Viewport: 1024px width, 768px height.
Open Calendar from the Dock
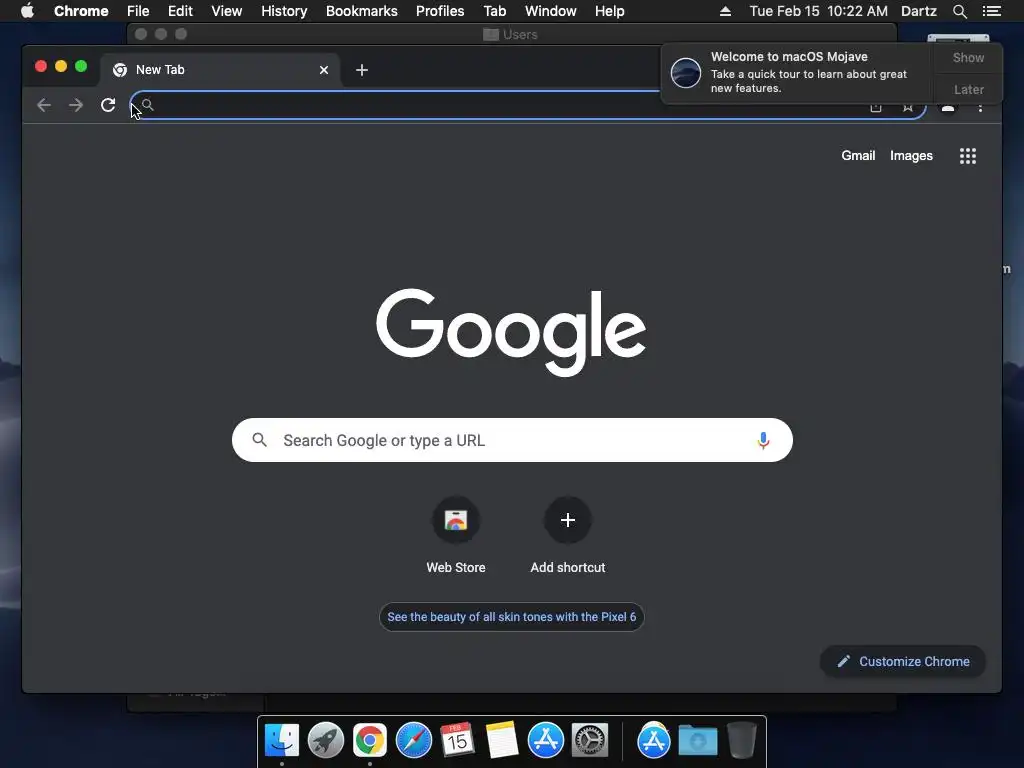[x=457, y=740]
